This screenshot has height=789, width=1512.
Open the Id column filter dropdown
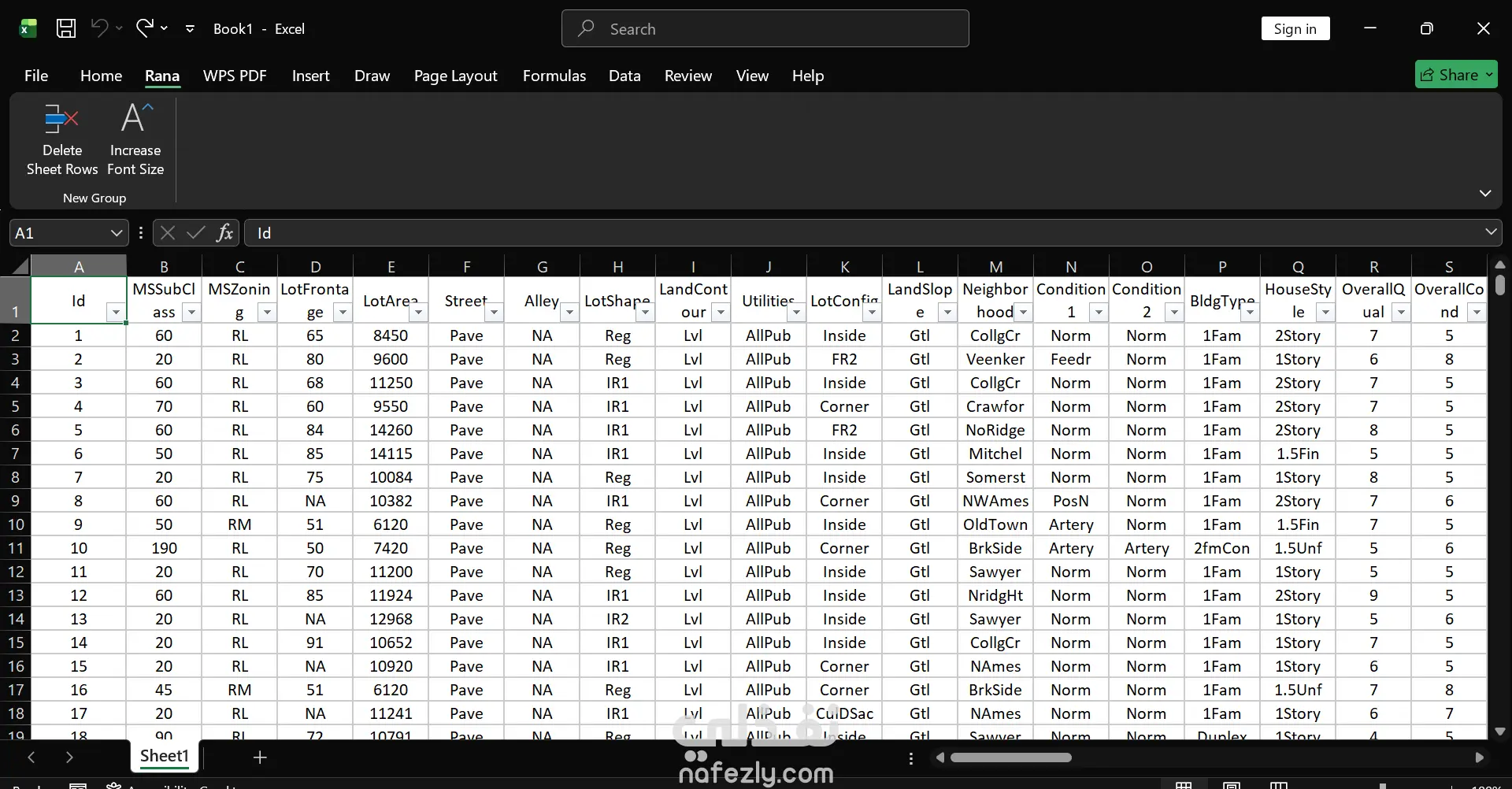click(116, 313)
